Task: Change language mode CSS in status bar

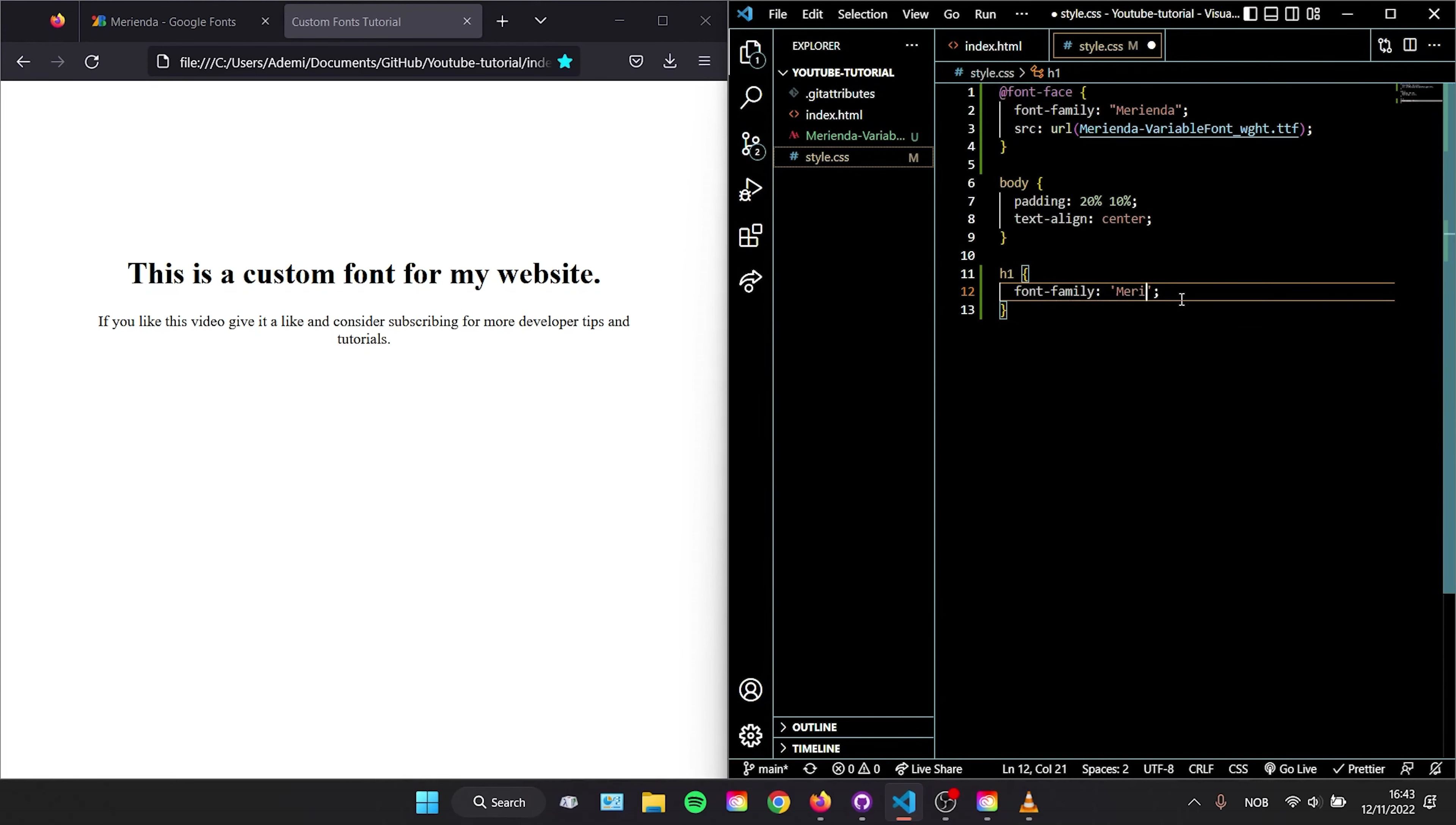Action: tap(1238, 769)
